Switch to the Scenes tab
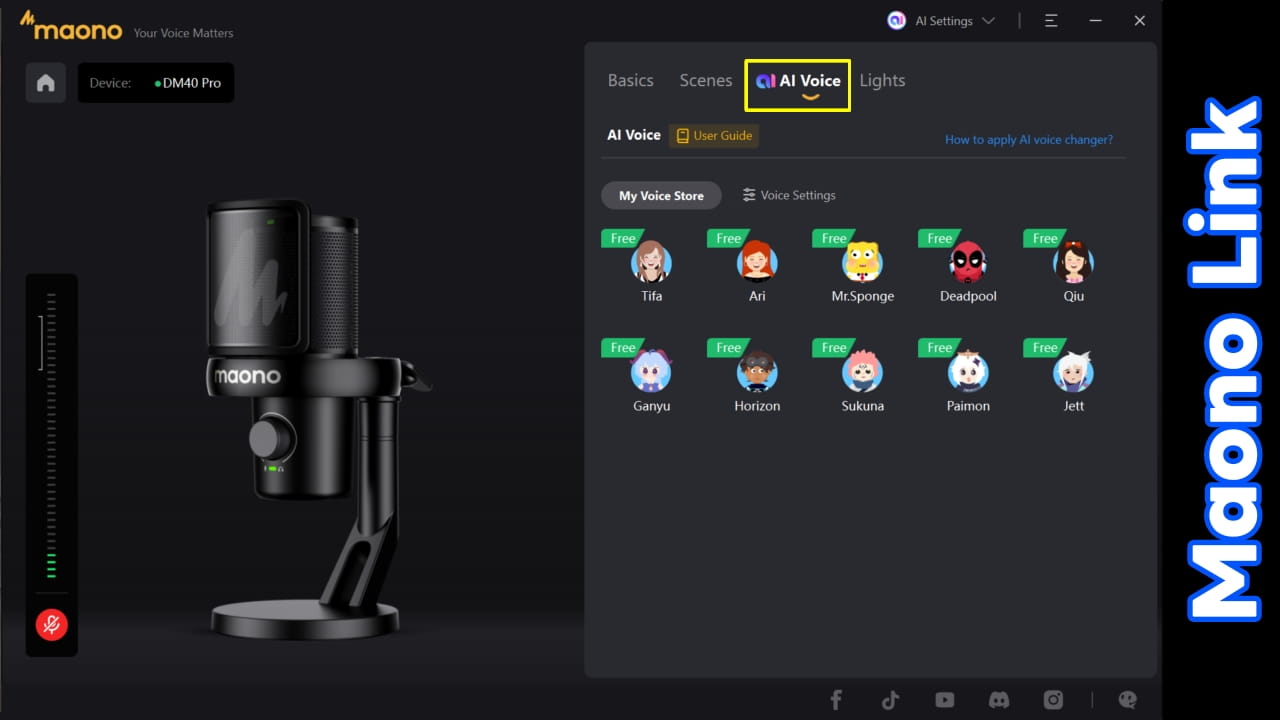 (x=706, y=81)
